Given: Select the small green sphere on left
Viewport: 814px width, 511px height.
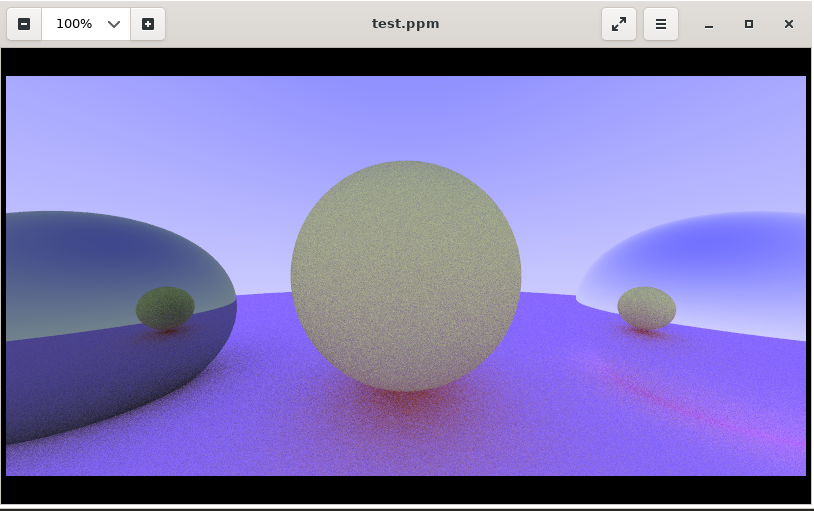Looking at the screenshot, I should pos(165,308).
